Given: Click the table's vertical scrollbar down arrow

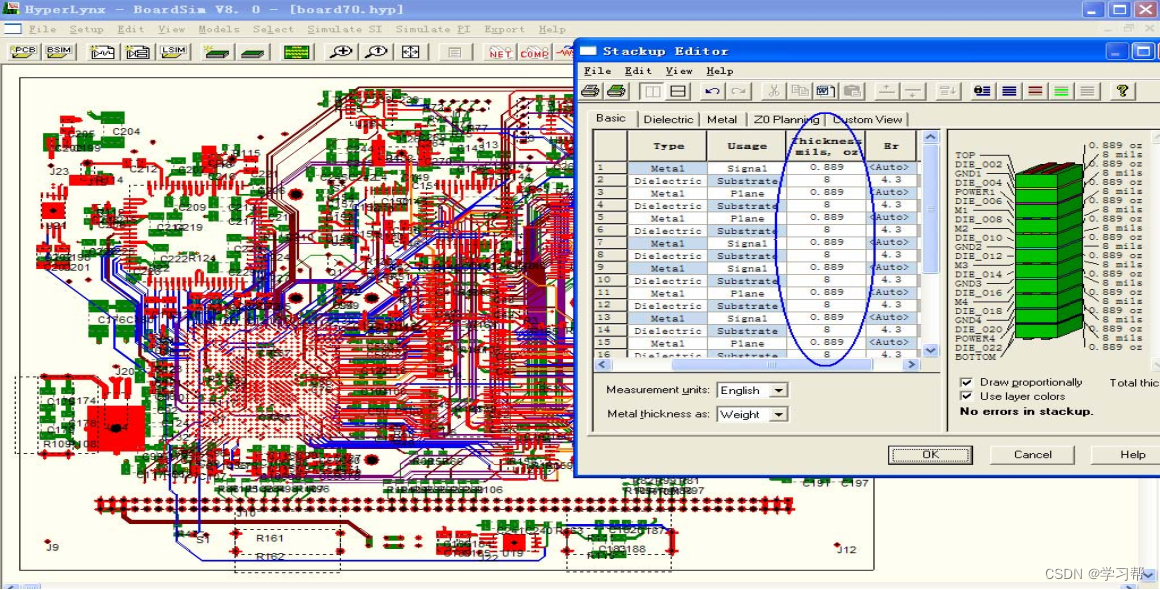Looking at the screenshot, I should tap(931, 350).
